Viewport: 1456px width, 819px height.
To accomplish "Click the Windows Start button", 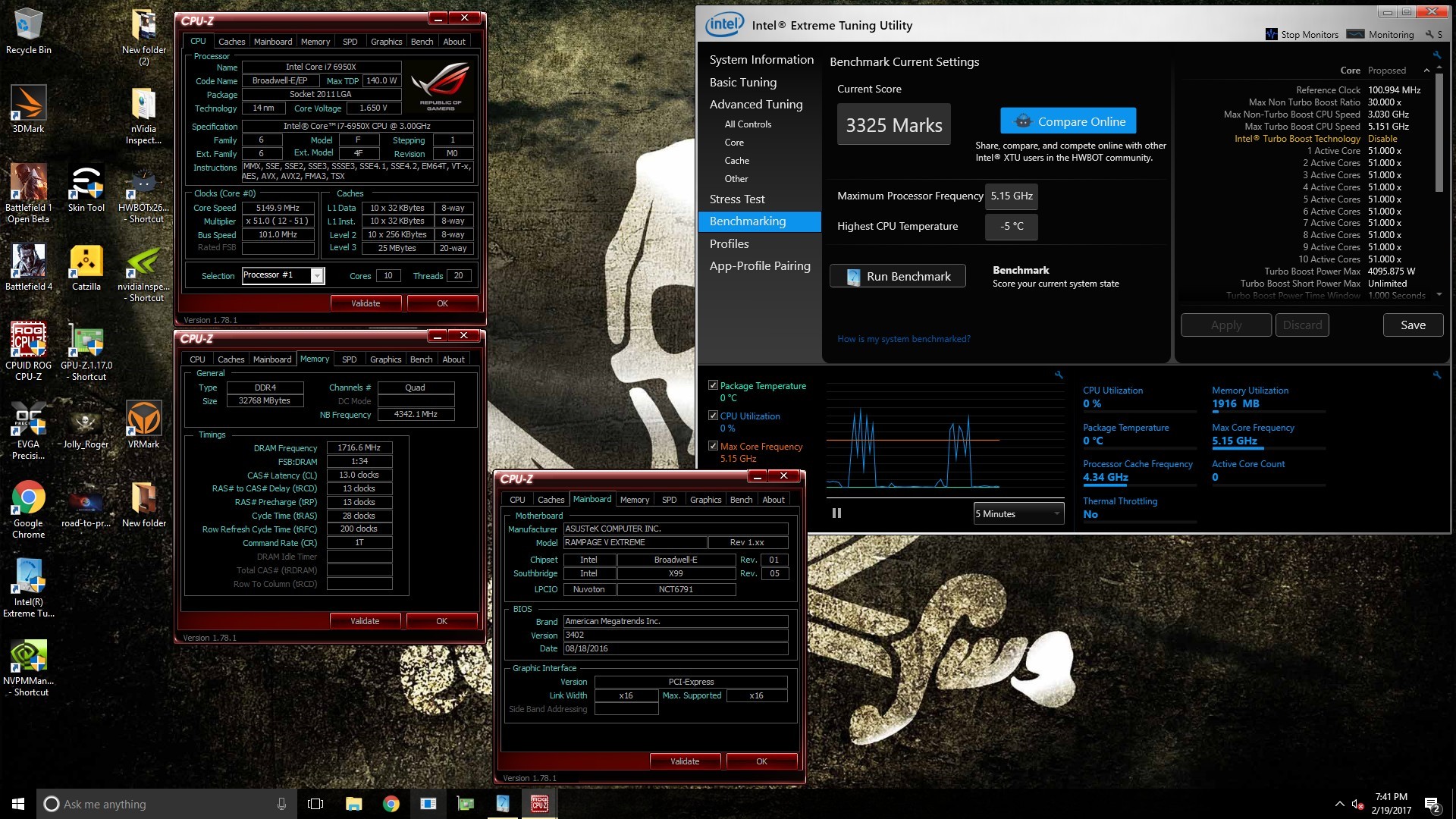I will point(18,804).
